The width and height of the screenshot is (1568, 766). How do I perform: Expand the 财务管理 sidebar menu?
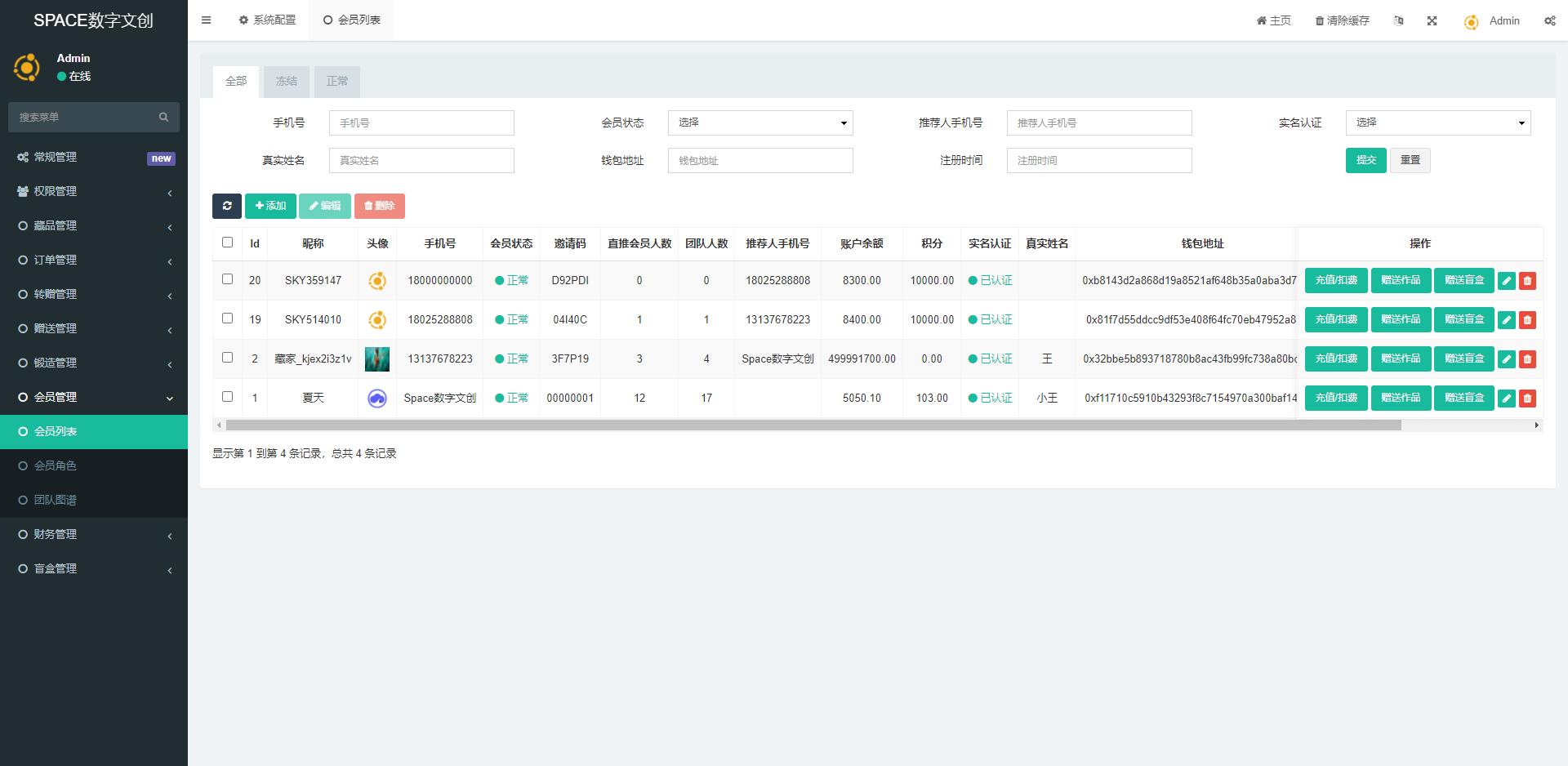click(x=94, y=535)
